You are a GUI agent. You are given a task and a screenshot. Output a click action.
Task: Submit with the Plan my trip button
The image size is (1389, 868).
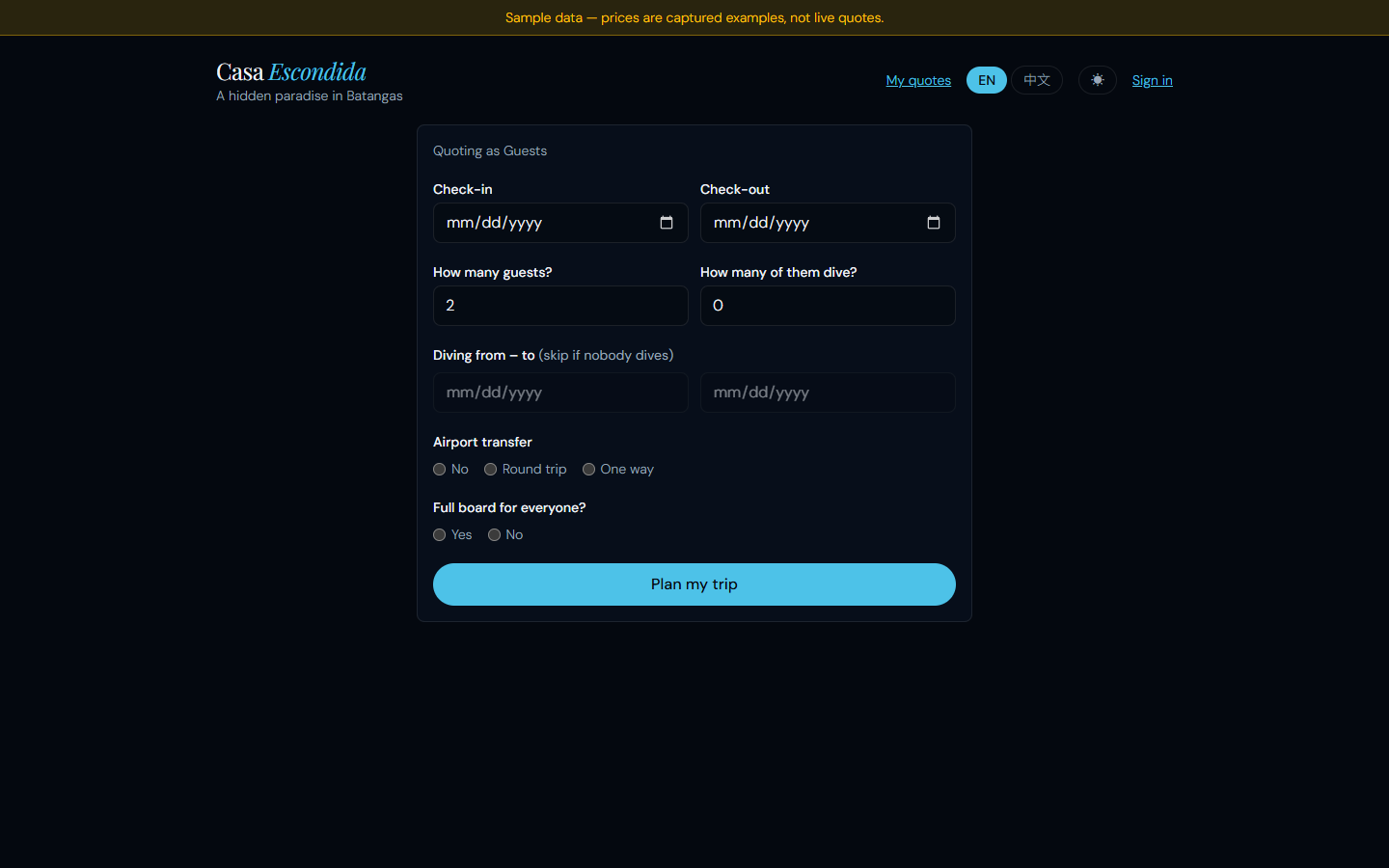(694, 584)
